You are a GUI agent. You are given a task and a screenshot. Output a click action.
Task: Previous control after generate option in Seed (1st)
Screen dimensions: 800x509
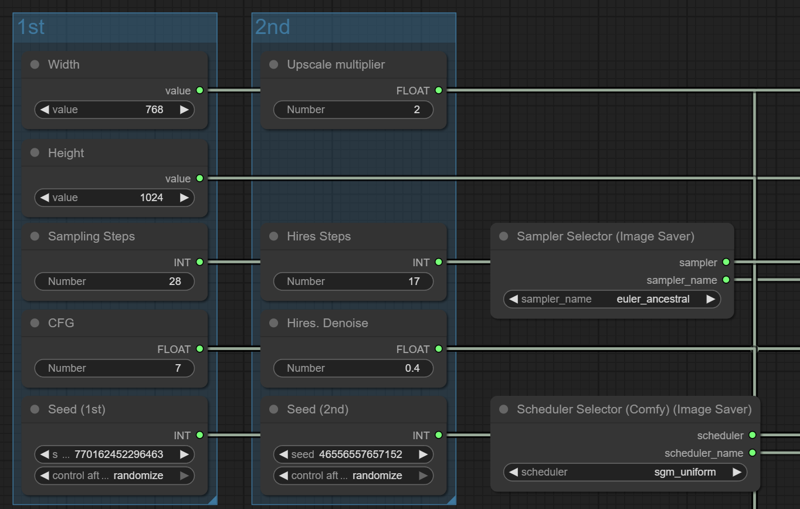click(x=44, y=476)
